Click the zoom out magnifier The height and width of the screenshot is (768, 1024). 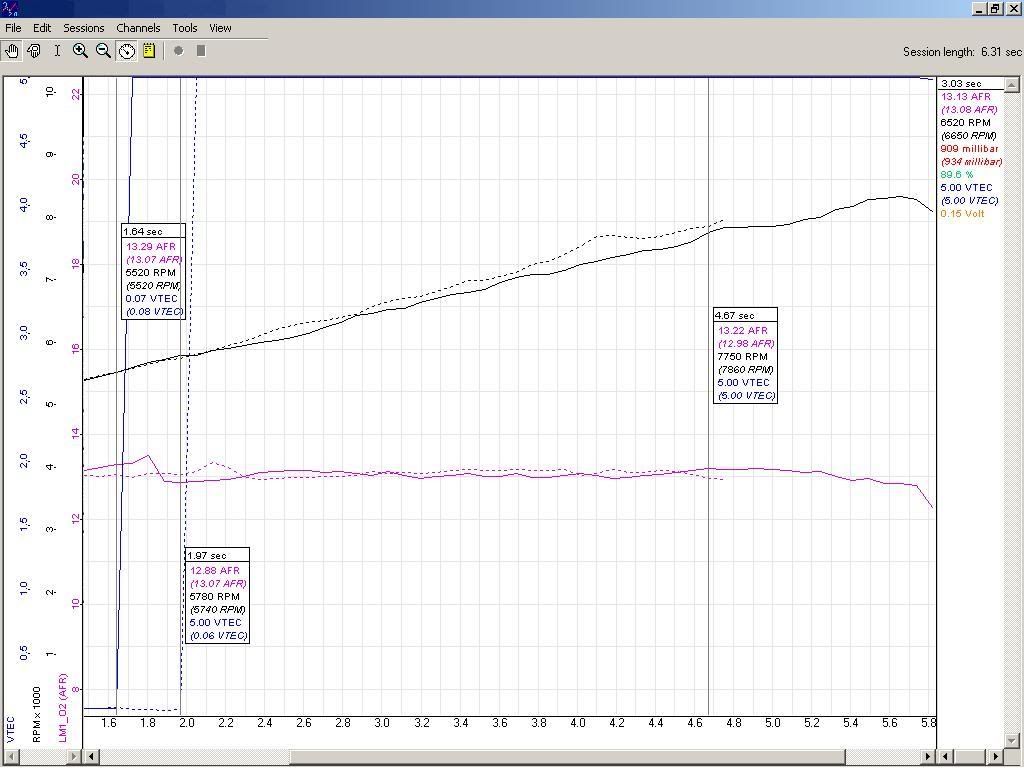103,51
